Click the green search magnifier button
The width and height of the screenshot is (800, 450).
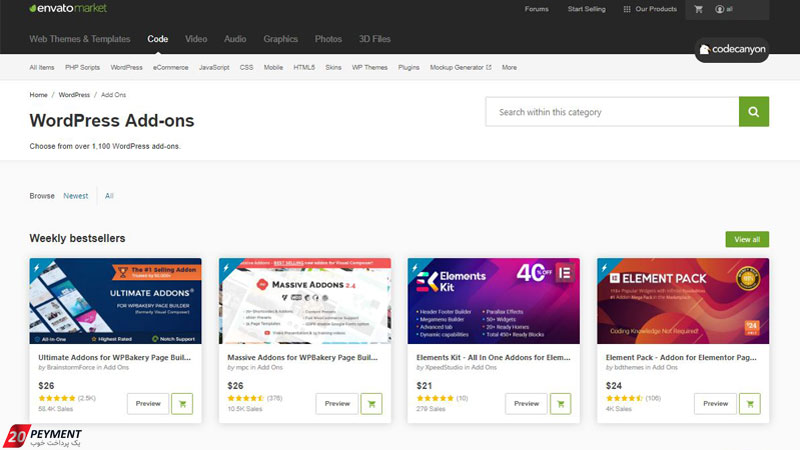[x=754, y=112]
